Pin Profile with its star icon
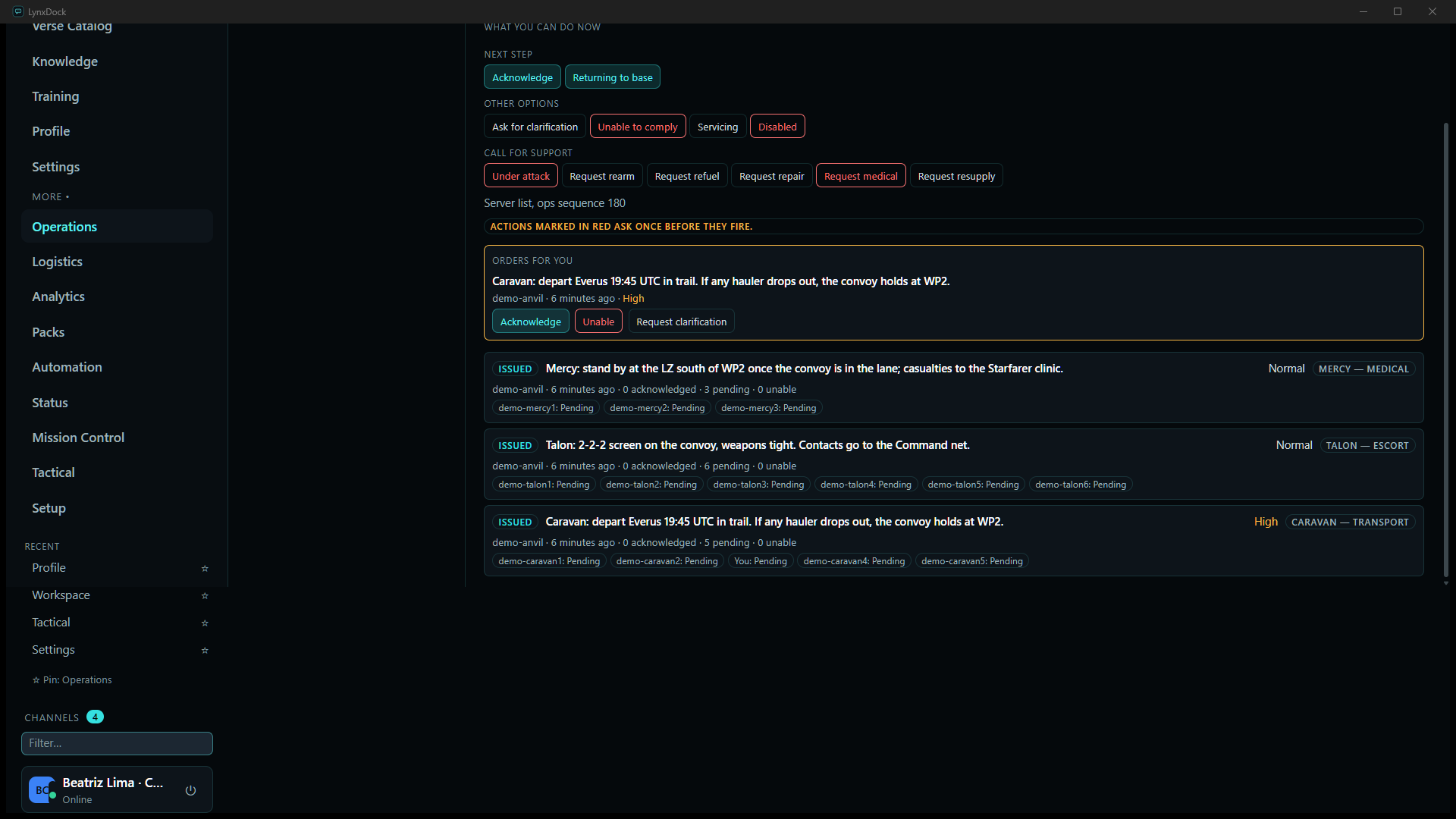This screenshot has width=1456, height=819. [205, 568]
